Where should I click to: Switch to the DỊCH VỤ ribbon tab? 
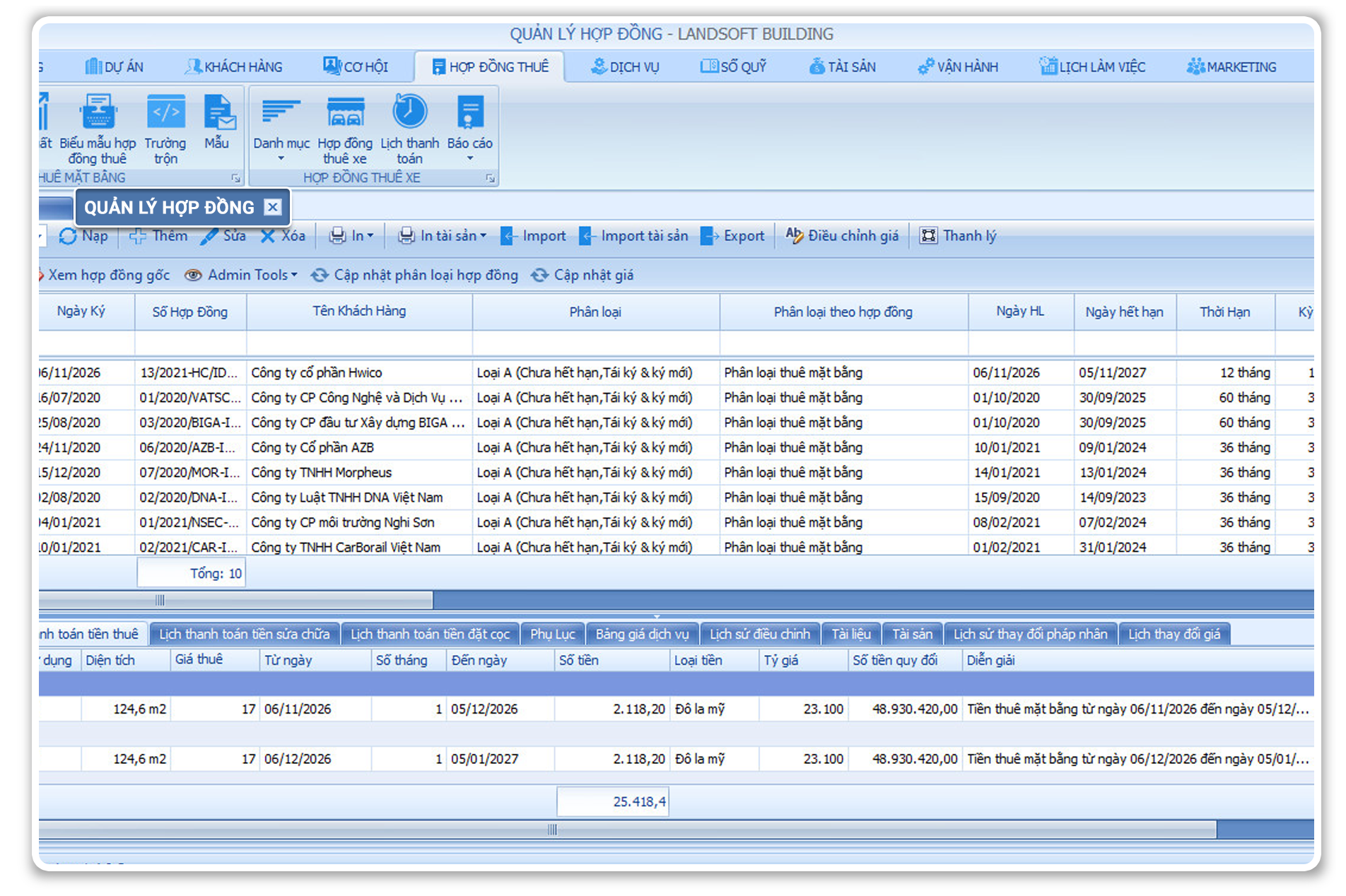[625, 67]
